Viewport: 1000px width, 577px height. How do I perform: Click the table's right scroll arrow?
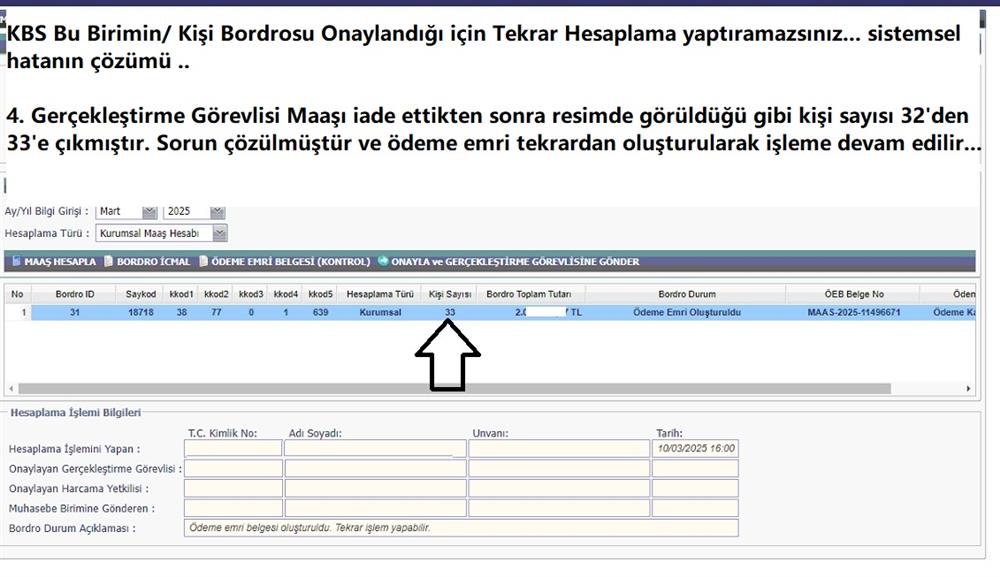[x=968, y=389]
